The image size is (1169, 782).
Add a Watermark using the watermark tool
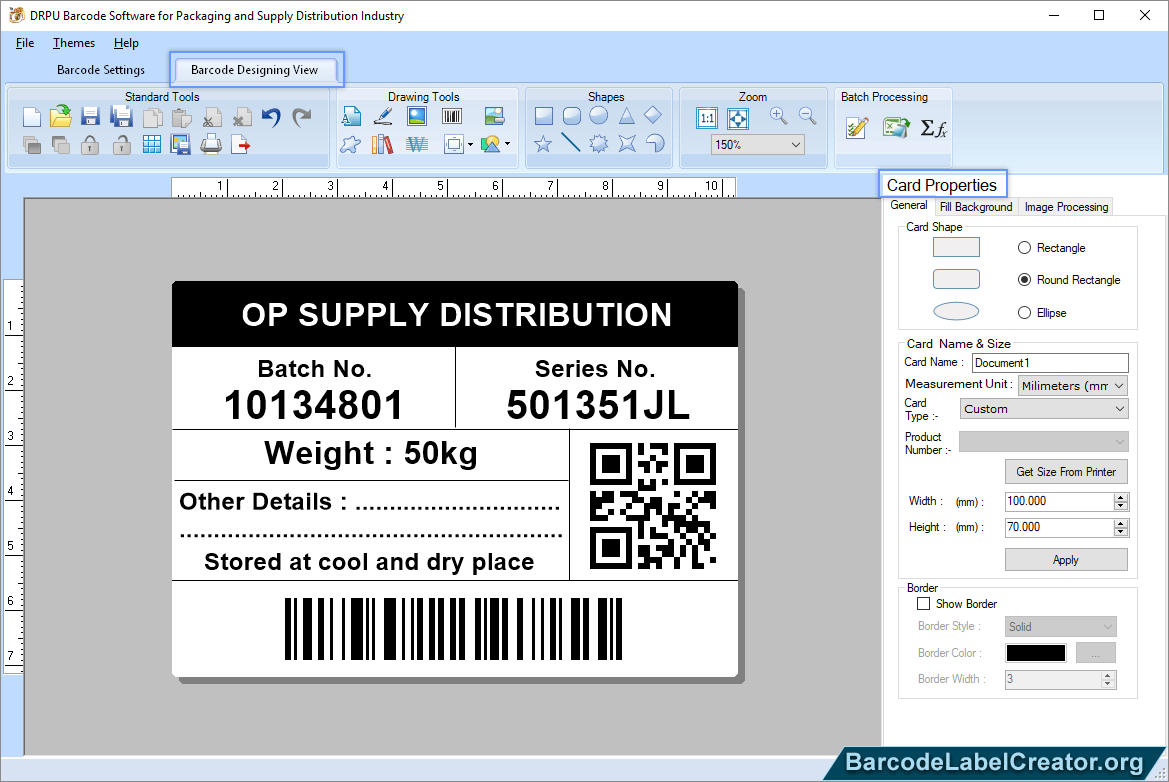click(417, 144)
